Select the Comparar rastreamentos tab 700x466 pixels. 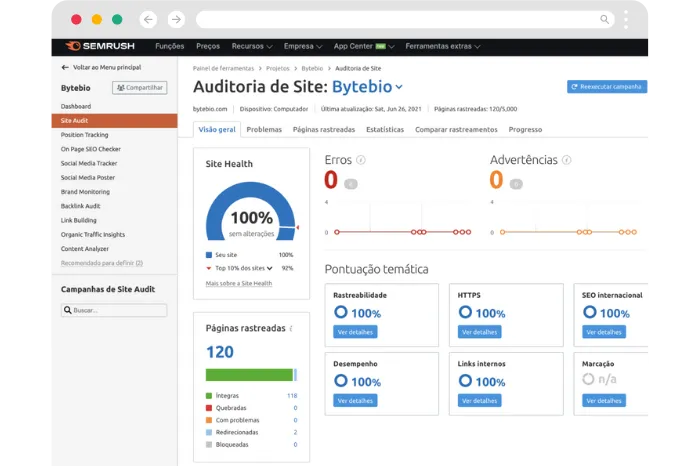[456, 129]
